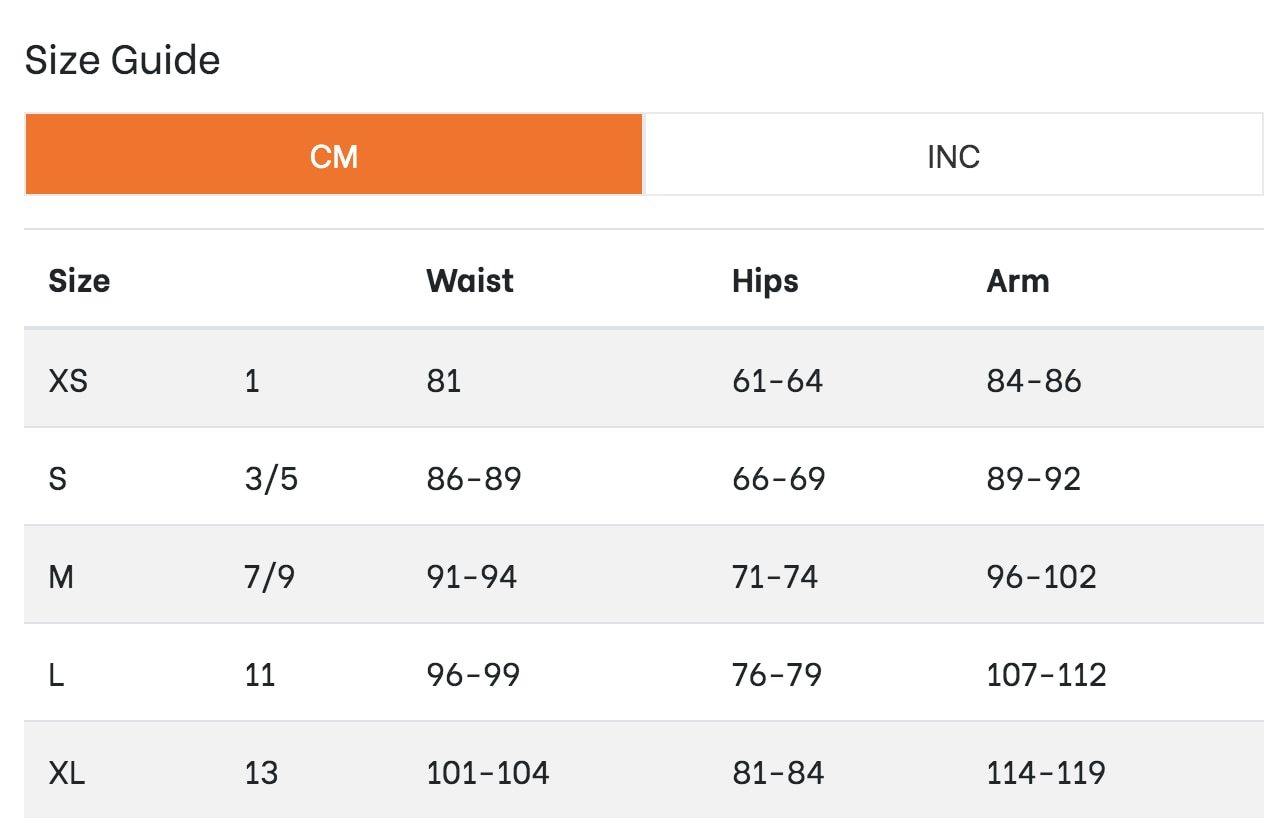Select the XS size row label
The width and height of the screenshot is (1270, 838).
[x=68, y=381]
